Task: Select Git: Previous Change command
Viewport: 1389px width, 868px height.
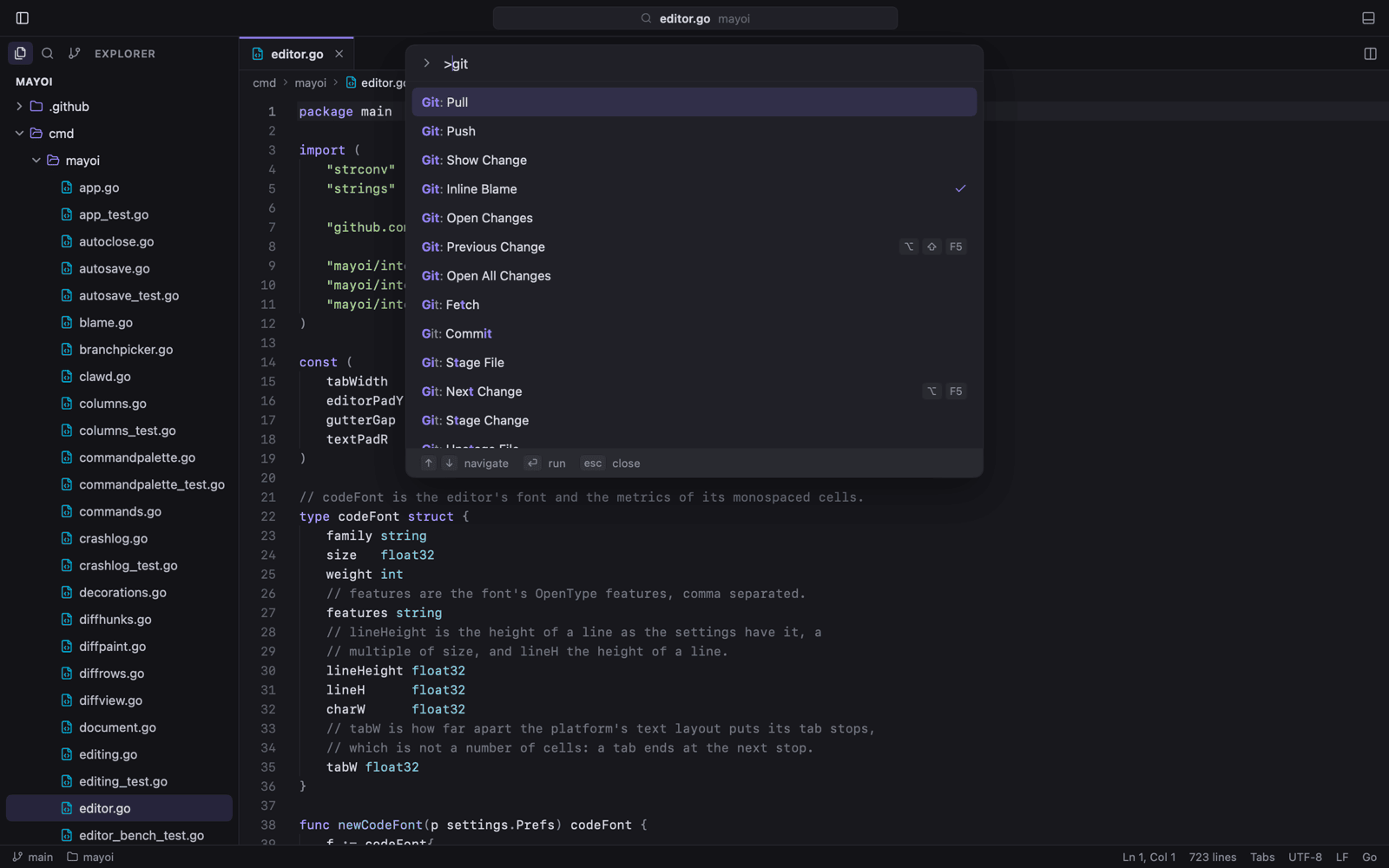Action: coord(694,247)
